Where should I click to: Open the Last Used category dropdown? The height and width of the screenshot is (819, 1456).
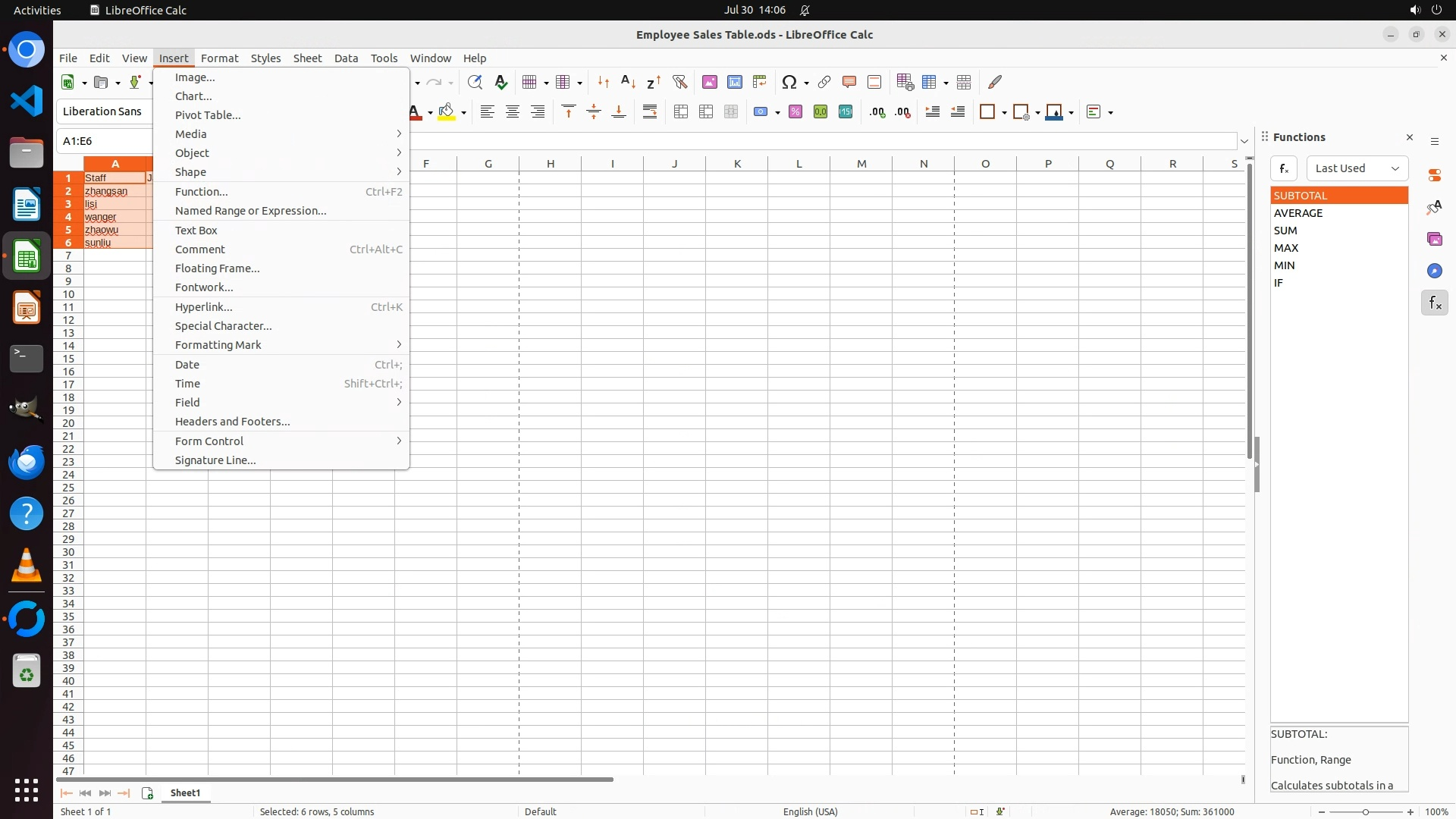coord(1357,168)
